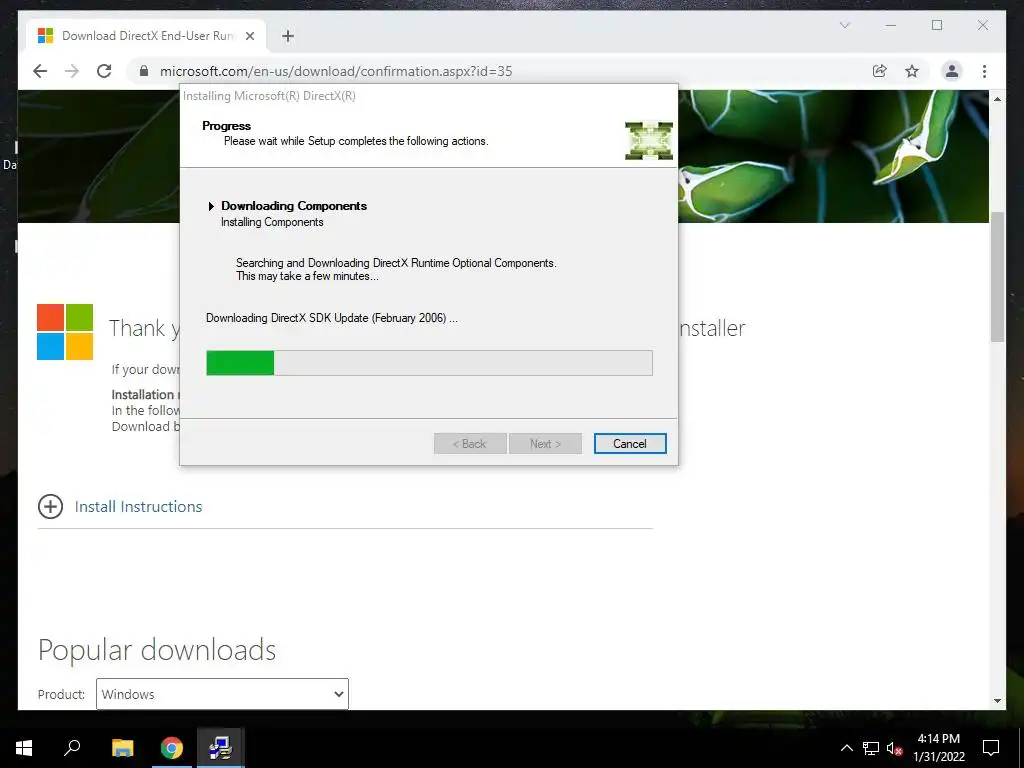Screen dimensions: 1024x768
Task: Expand Install Instructions plus icon
Action: pos(50,506)
